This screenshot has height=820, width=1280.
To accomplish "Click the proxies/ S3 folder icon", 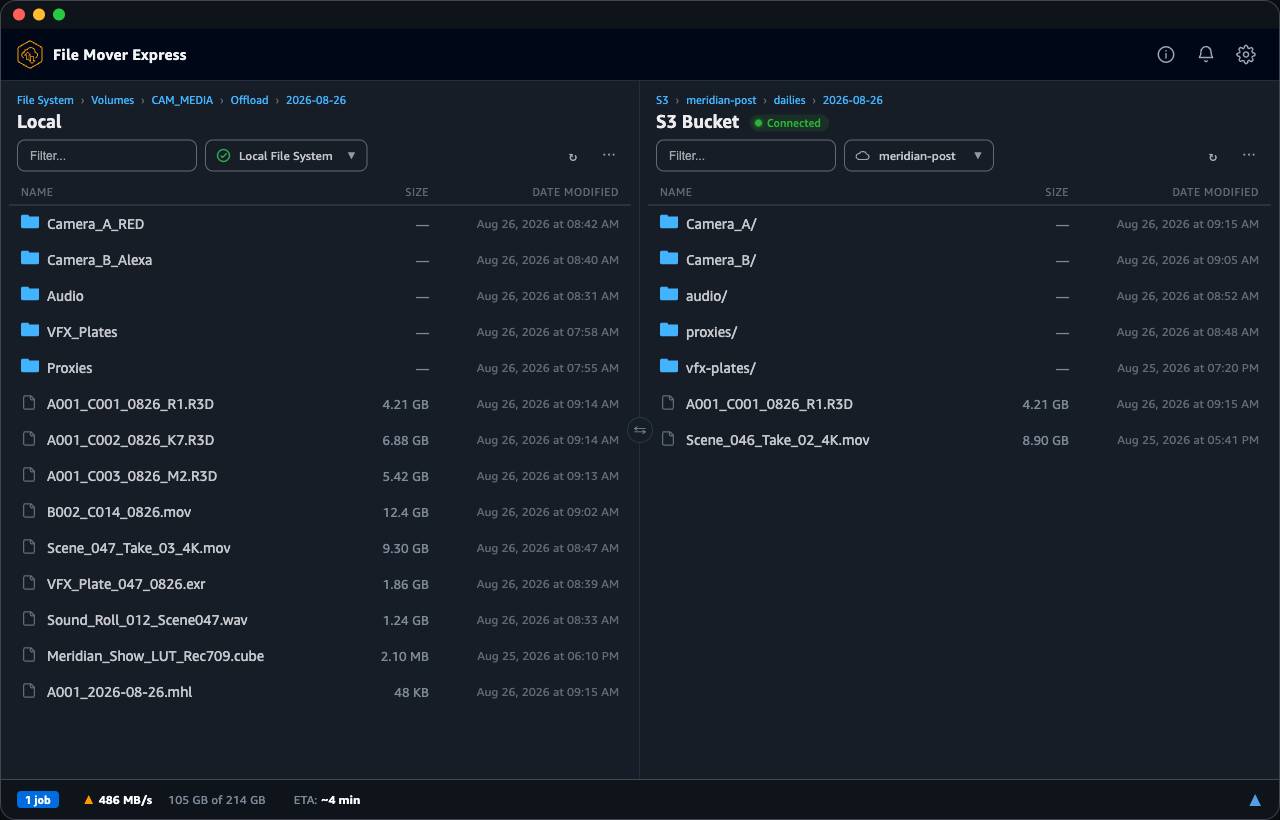I will pyautogui.click(x=669, y=331).
